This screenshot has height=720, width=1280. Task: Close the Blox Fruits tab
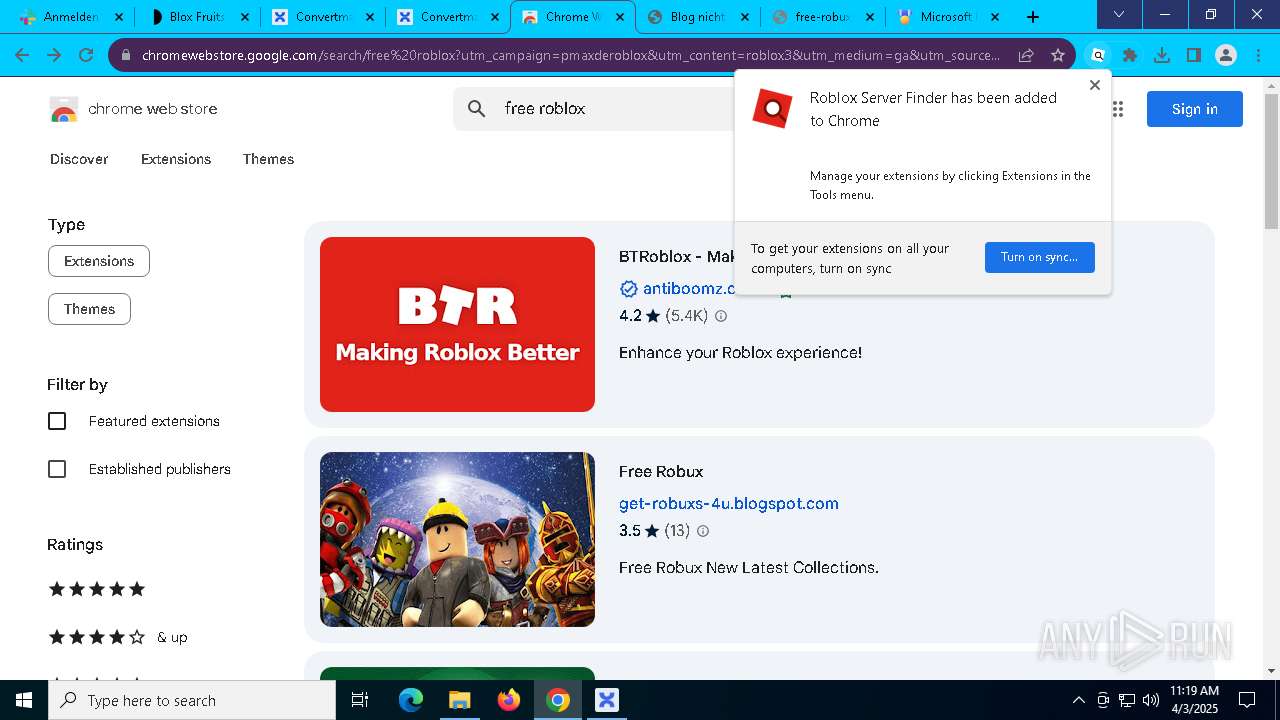point(245,17)
